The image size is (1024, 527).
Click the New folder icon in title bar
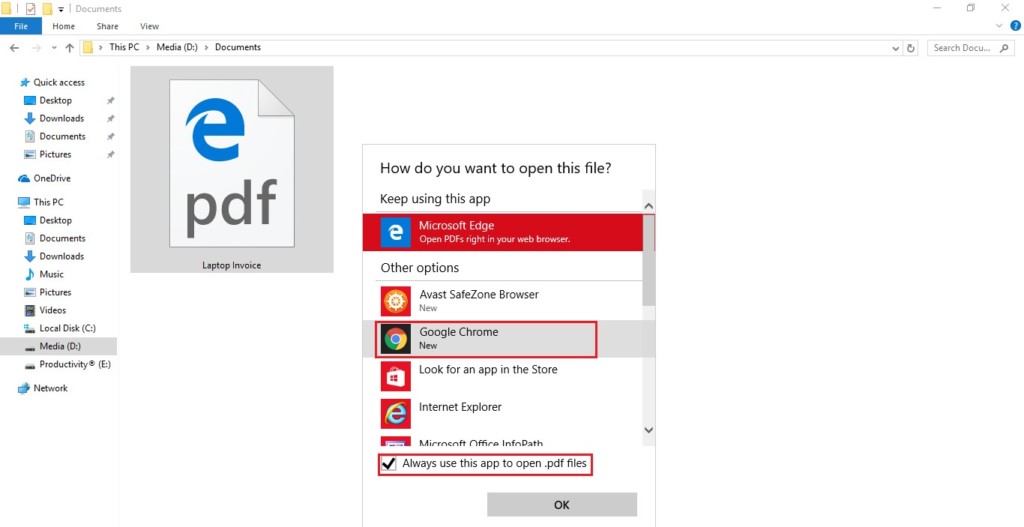pos(47,8)
